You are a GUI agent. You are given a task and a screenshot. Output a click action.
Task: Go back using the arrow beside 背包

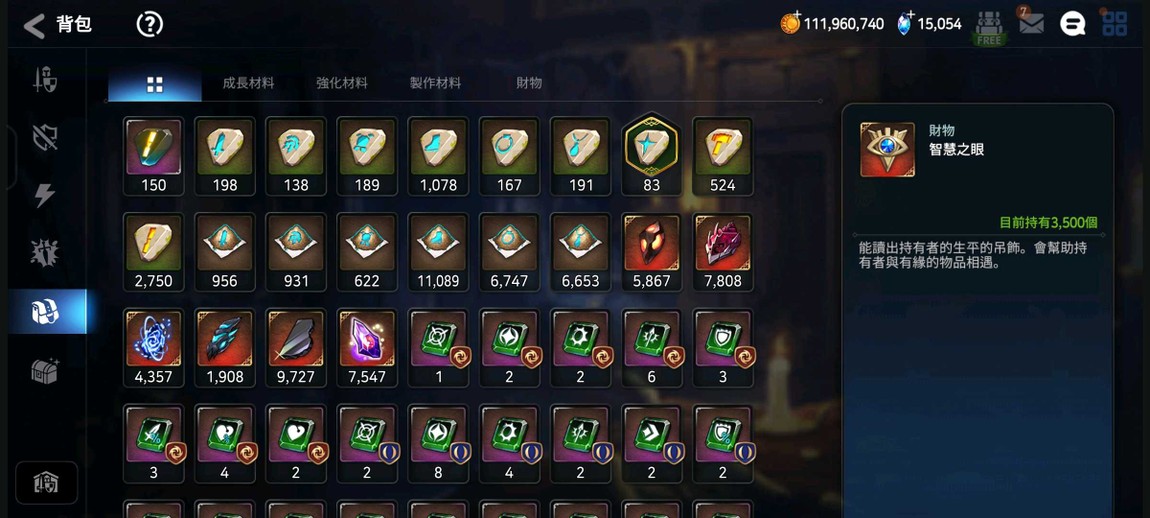34,26
